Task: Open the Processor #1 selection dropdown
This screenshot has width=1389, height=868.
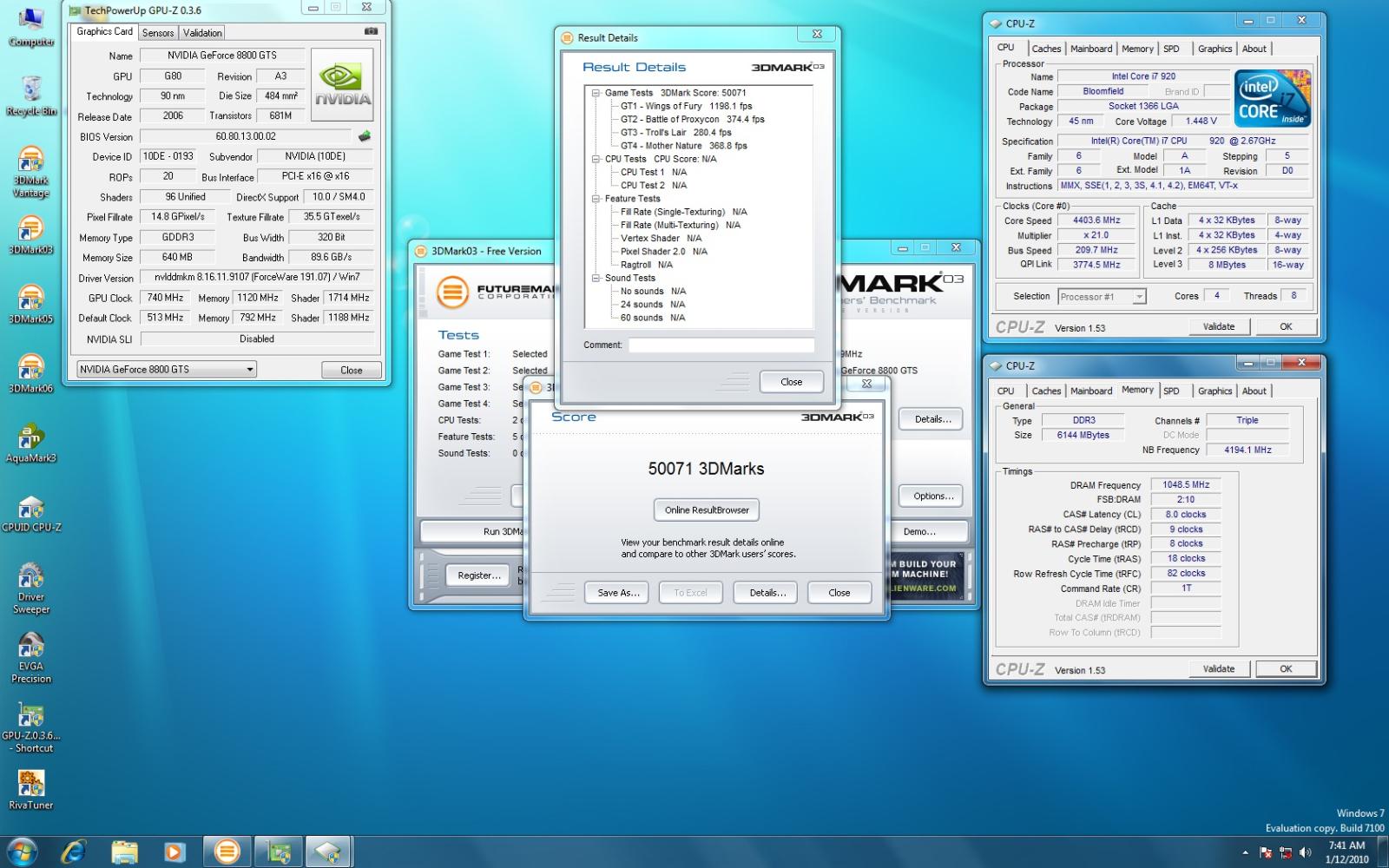Action: coord(1102,296)
